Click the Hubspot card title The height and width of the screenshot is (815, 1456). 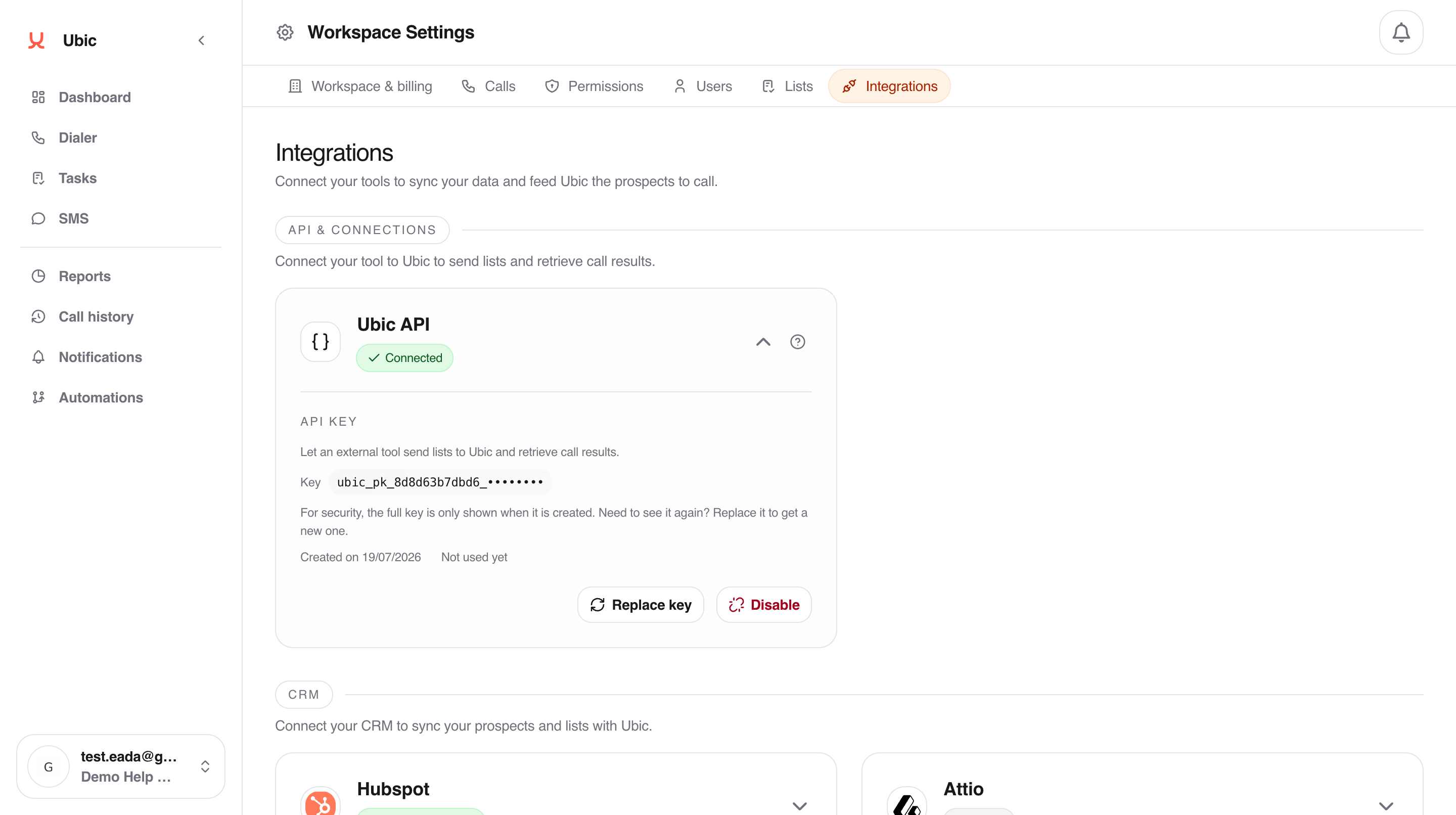(393, 789)
